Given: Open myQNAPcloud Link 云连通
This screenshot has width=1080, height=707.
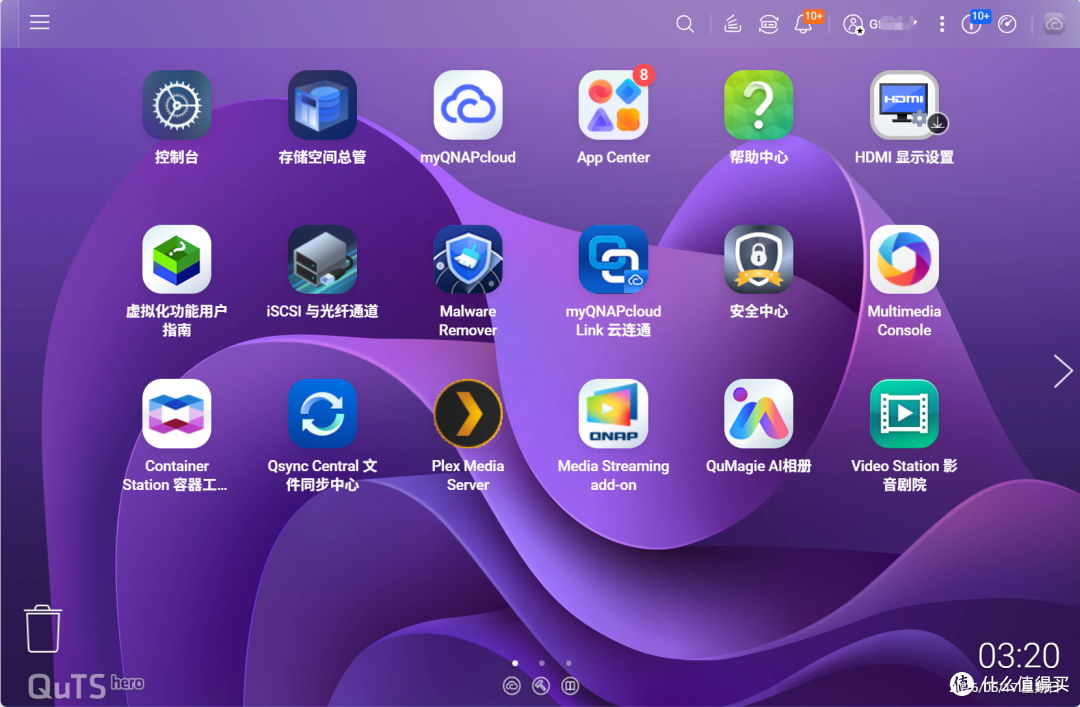Looking at the screenshot, I should (x=613, y=259).
